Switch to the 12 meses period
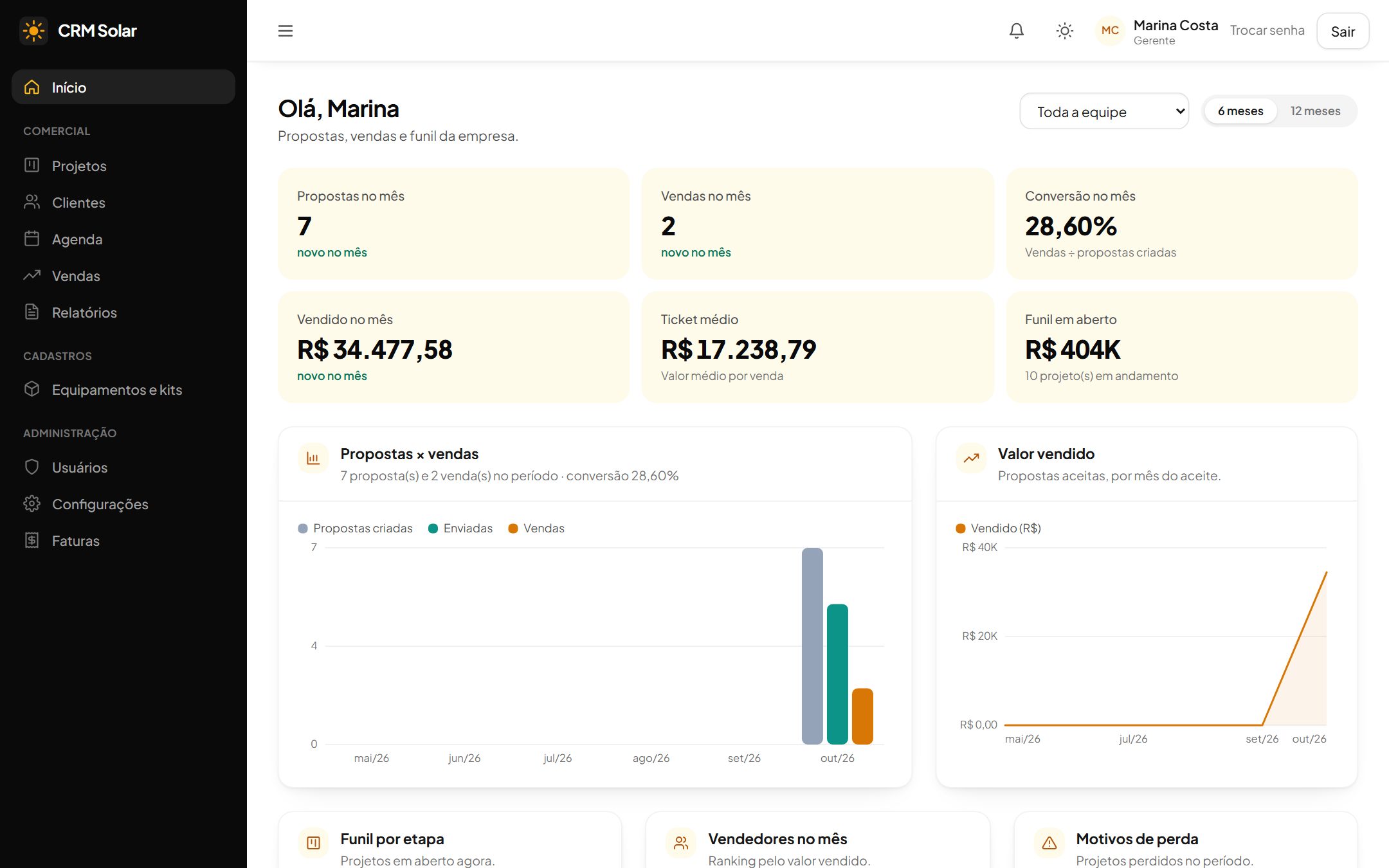The height and width of the screenshot is (868, 1389). tap(1315, 111)
